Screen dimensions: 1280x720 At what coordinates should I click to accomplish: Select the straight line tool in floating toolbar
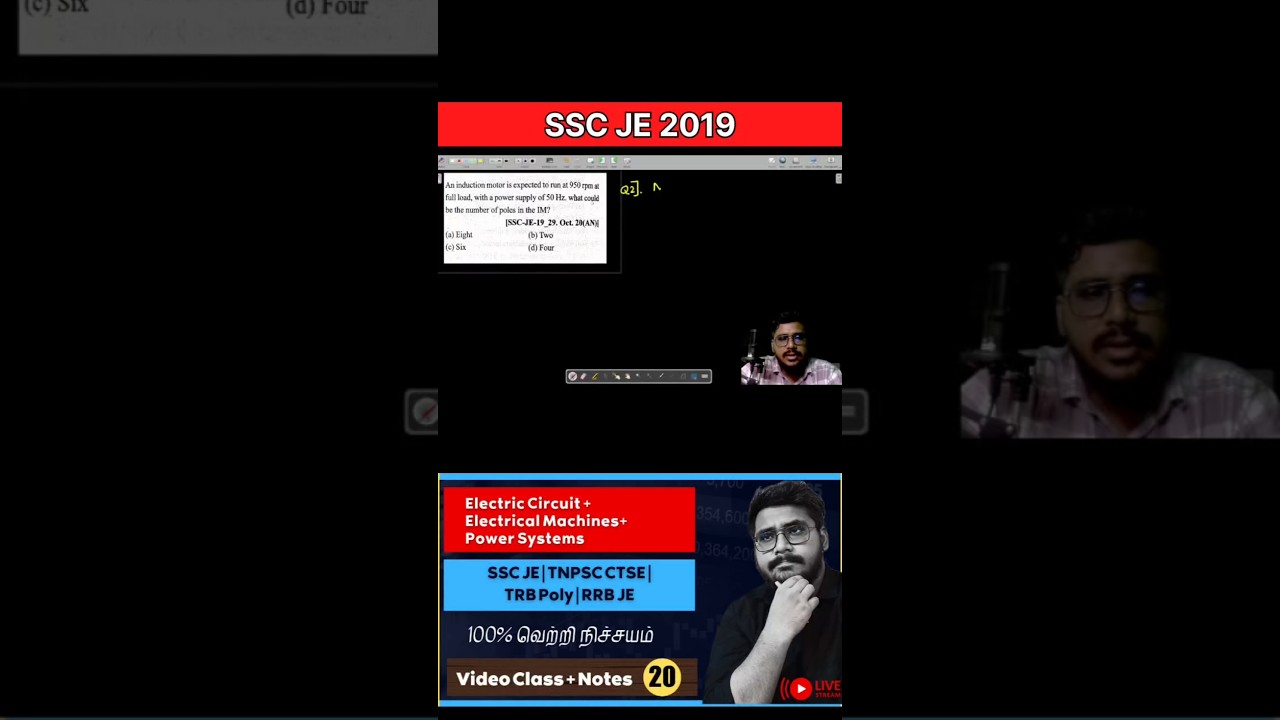(x=661, y=376)
